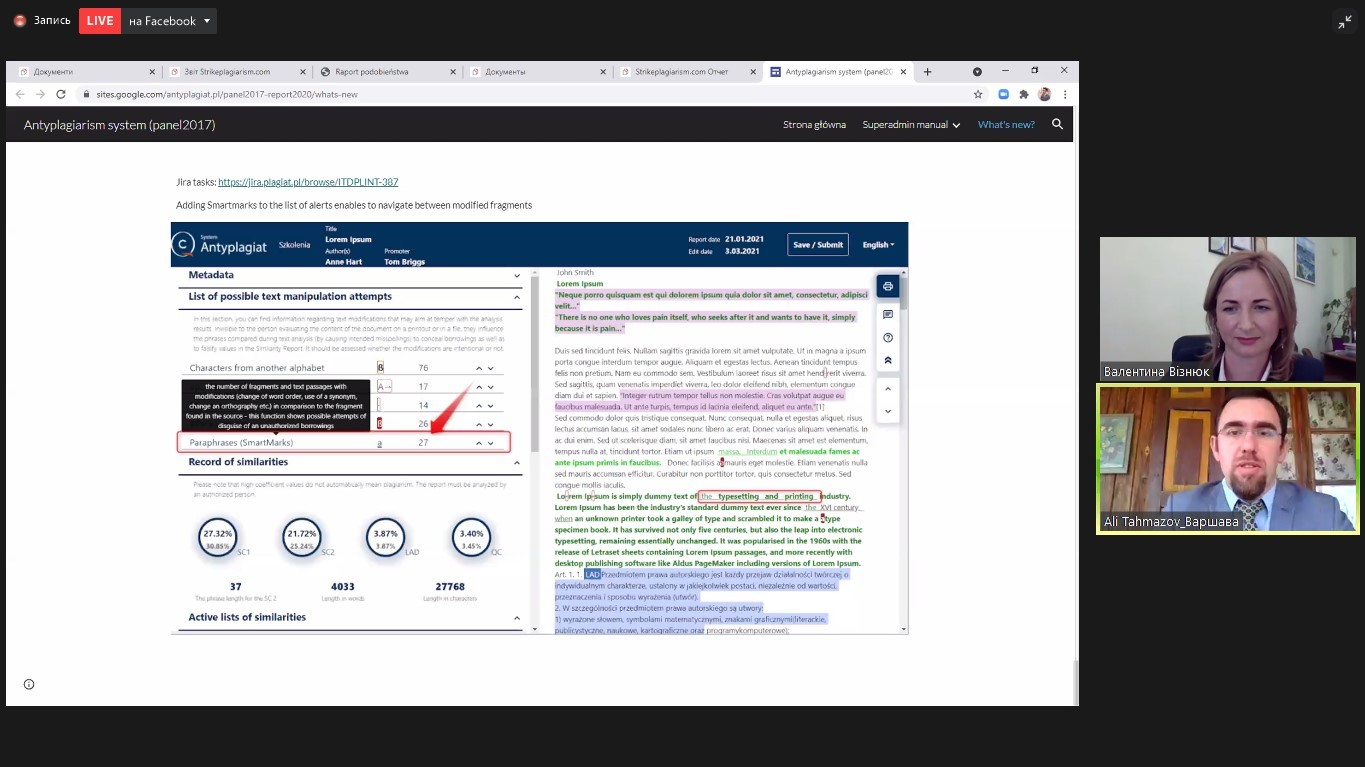Reload the current page
The height and width of the screenshot is (767, 1365).
[61, 94]
